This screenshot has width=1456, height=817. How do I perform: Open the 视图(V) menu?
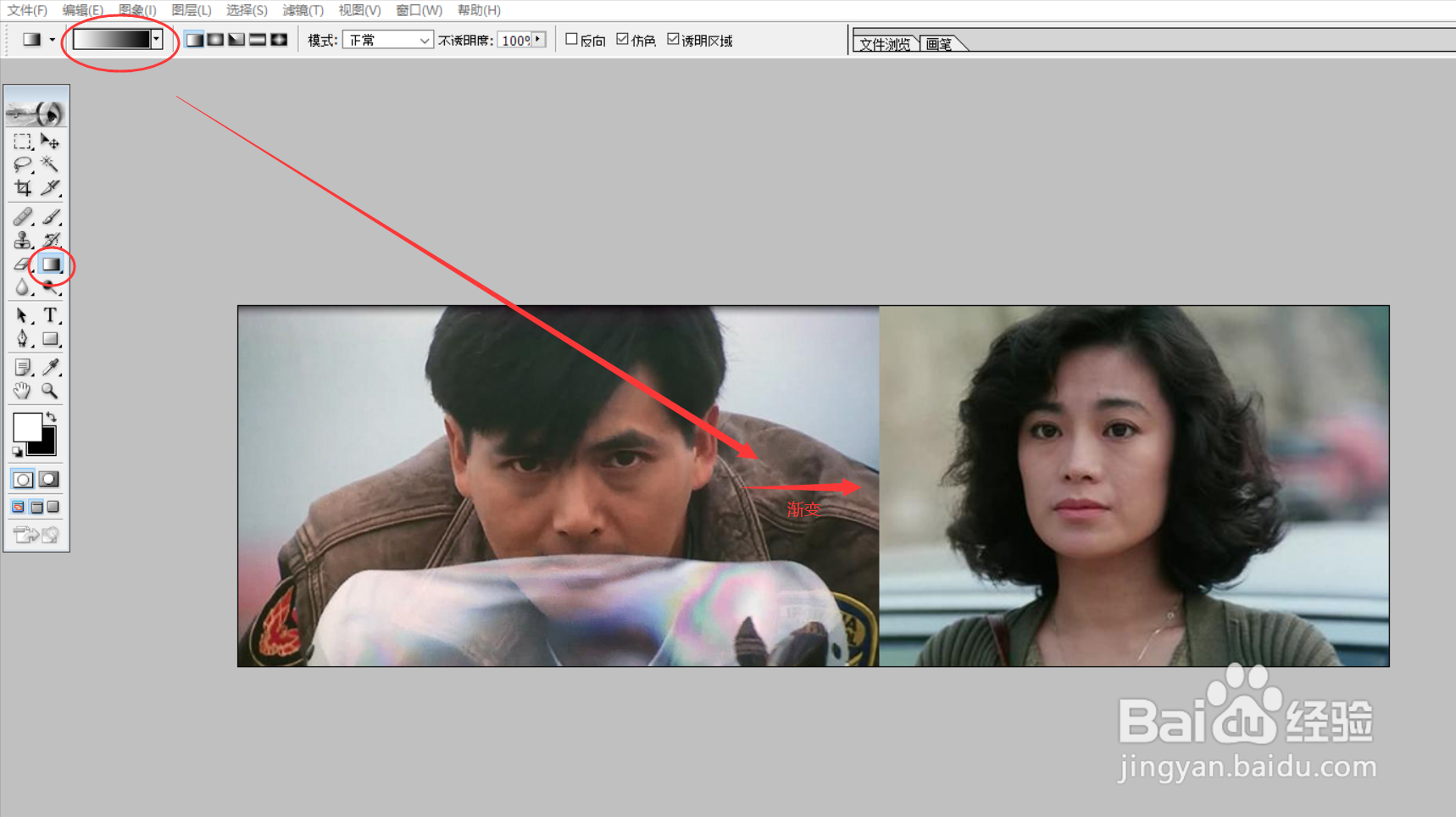coord(359,10)
